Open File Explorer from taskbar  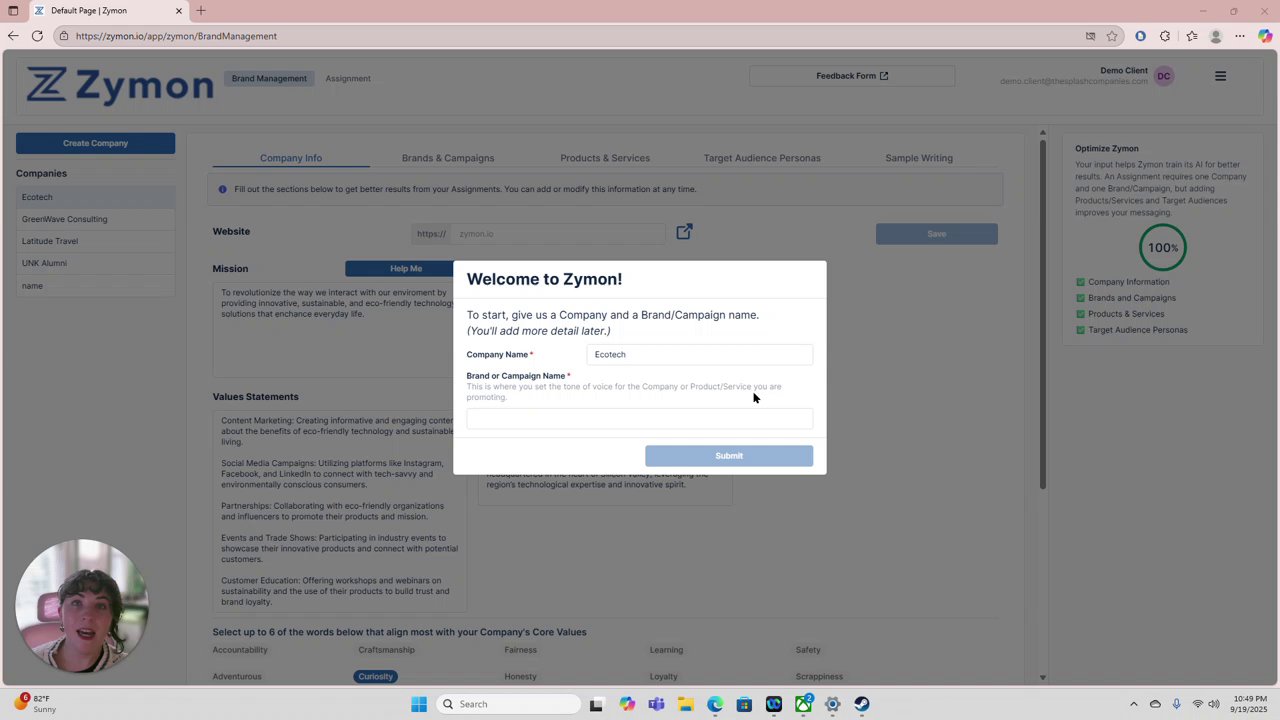pyautogui.click(x=685, y=704)
